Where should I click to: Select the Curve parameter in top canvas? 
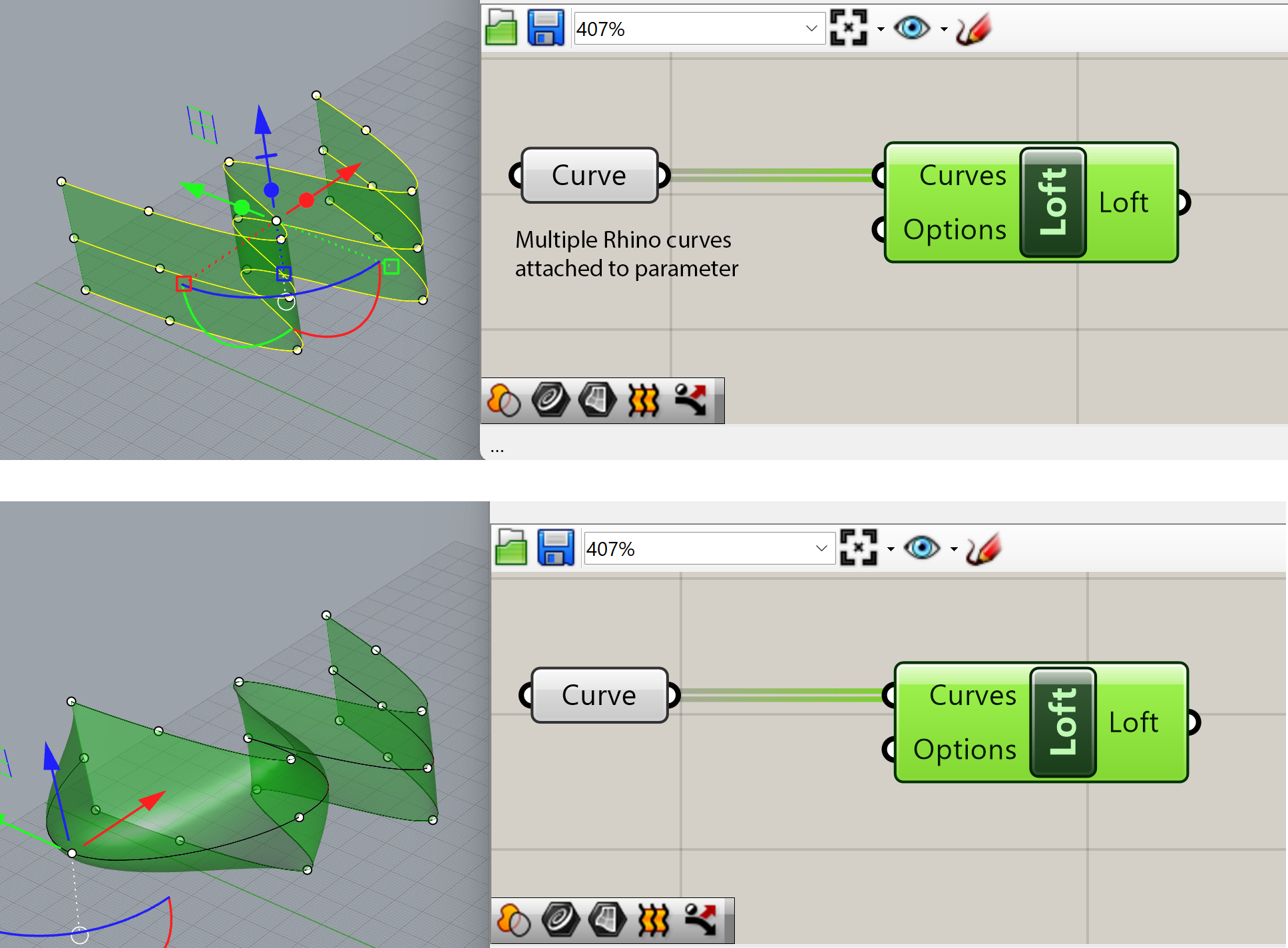[x=589, y=176]
